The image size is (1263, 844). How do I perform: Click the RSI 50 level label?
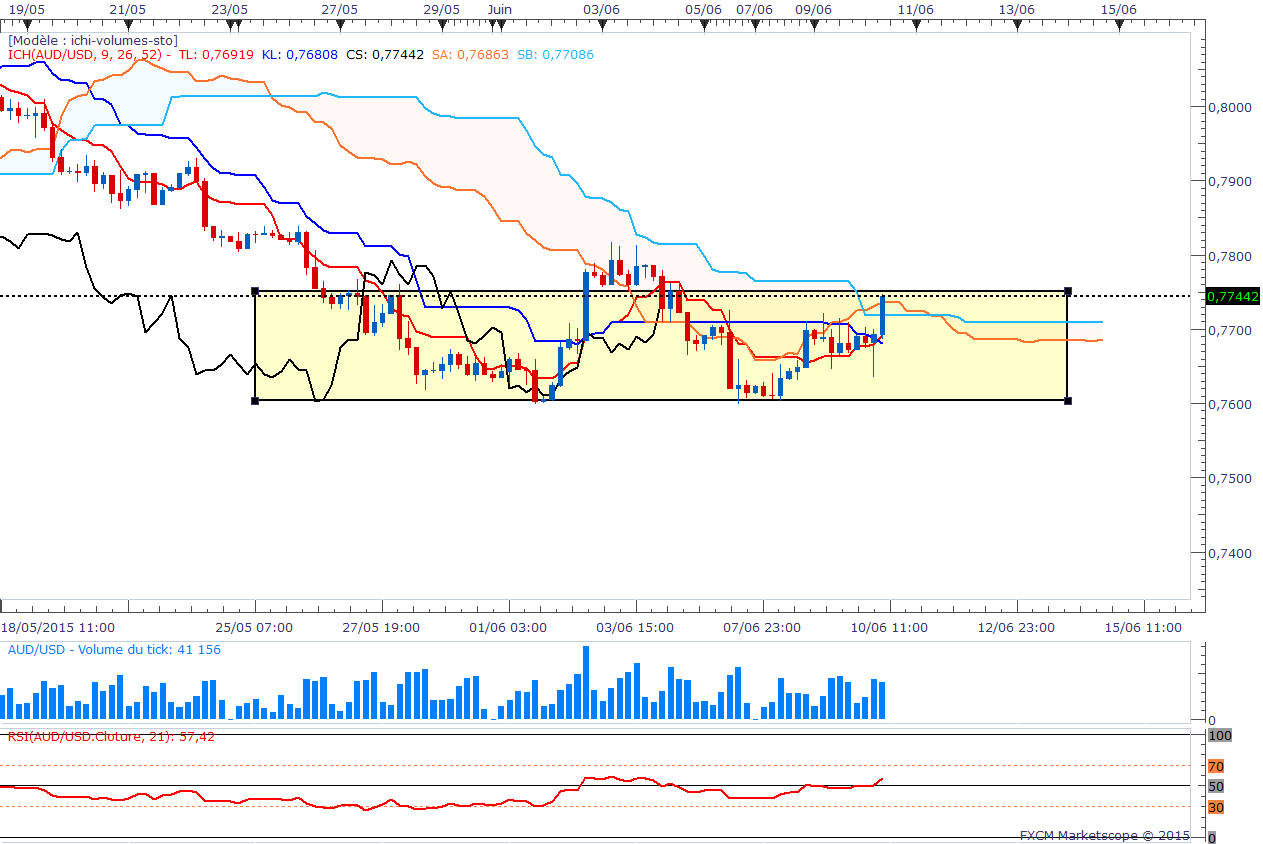point(1216,786)
